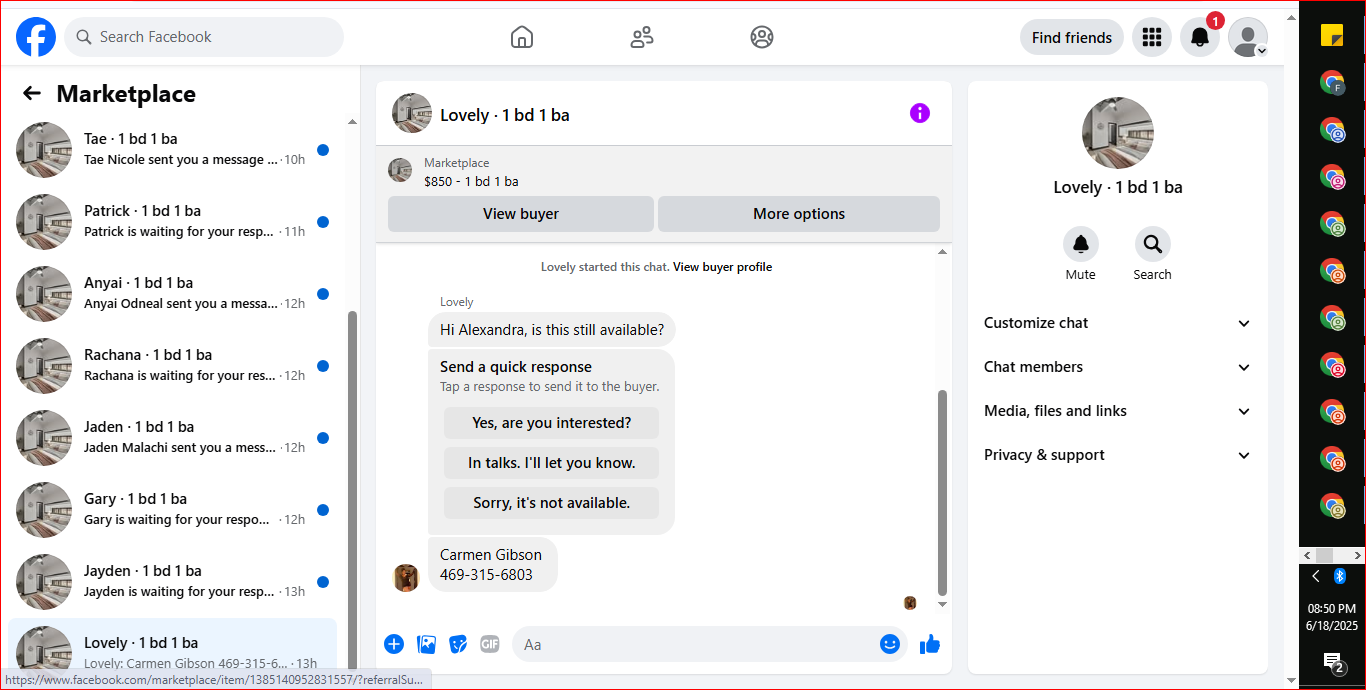Choose a GIF icon in composer
Viewport: 1366px width, 690px height.
click(489, 644)
